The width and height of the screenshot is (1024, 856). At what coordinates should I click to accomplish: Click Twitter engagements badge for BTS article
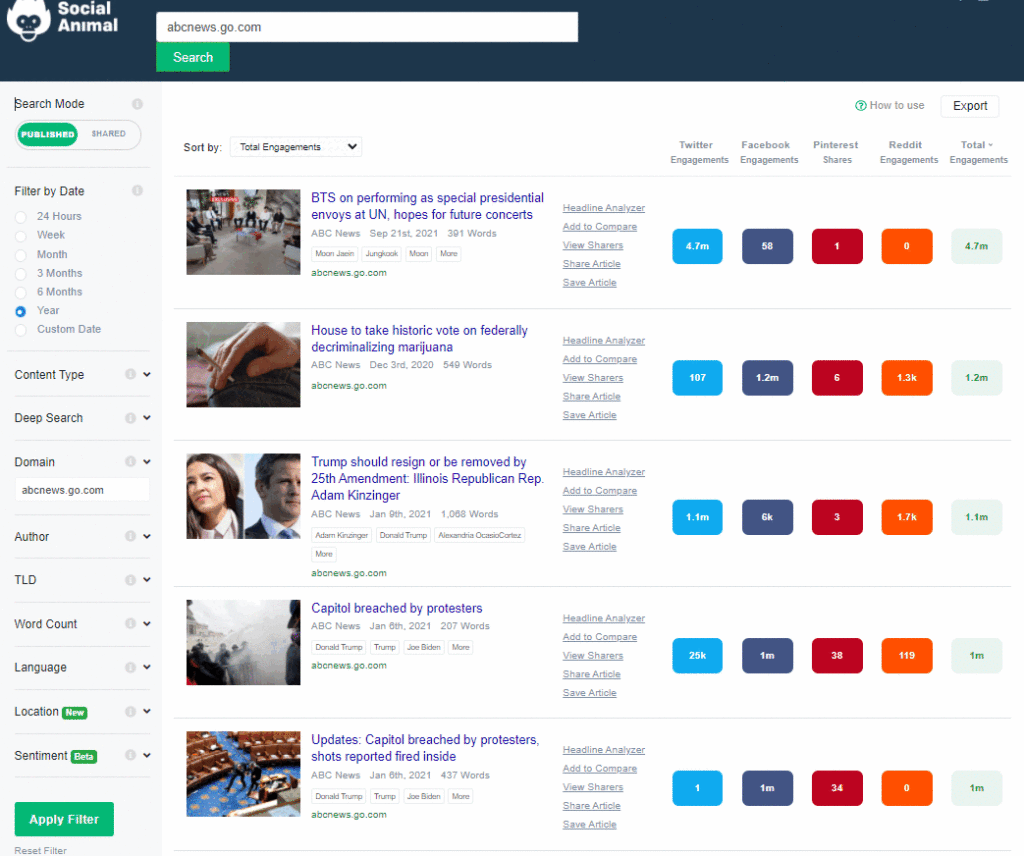coord(697,246)
